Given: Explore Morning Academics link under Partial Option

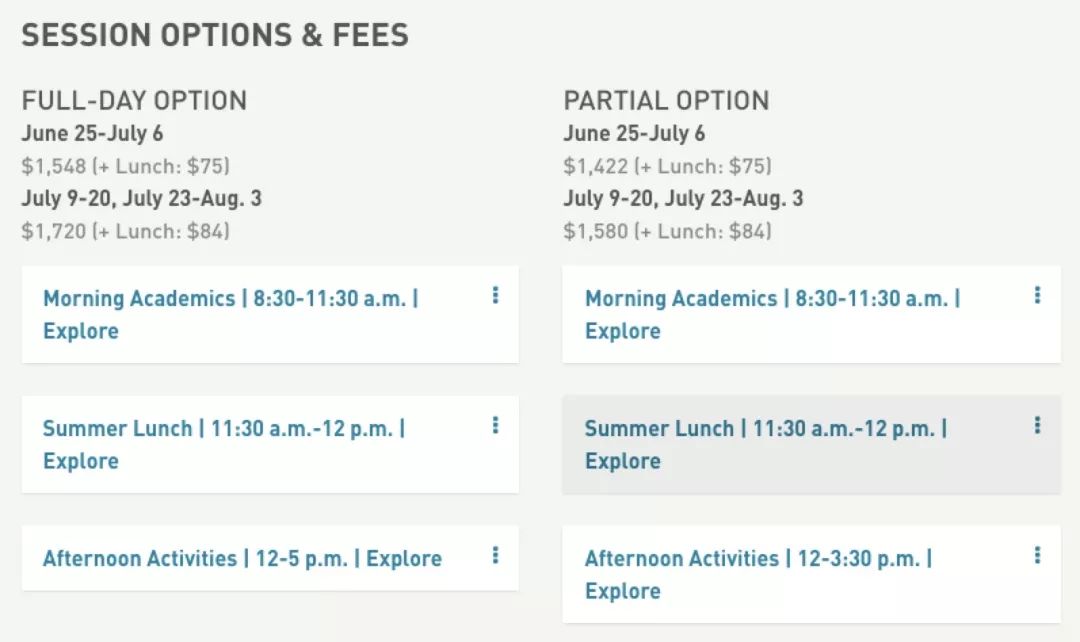Looking at the screenshot, I should [772, 313].
